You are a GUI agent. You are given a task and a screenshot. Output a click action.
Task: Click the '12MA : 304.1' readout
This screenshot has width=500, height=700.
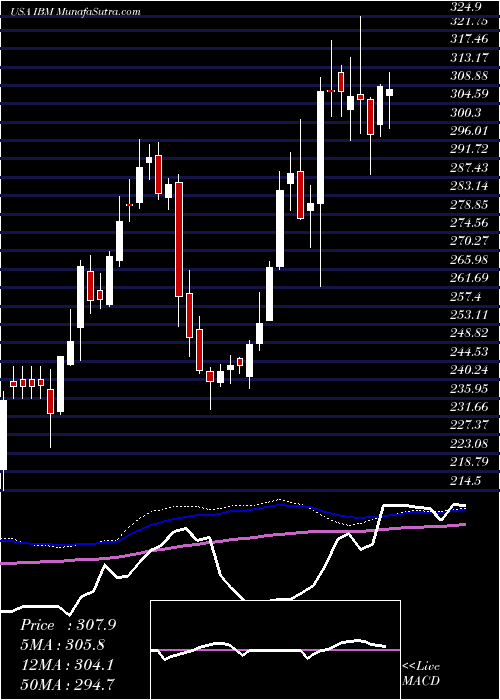click(67, 665)
